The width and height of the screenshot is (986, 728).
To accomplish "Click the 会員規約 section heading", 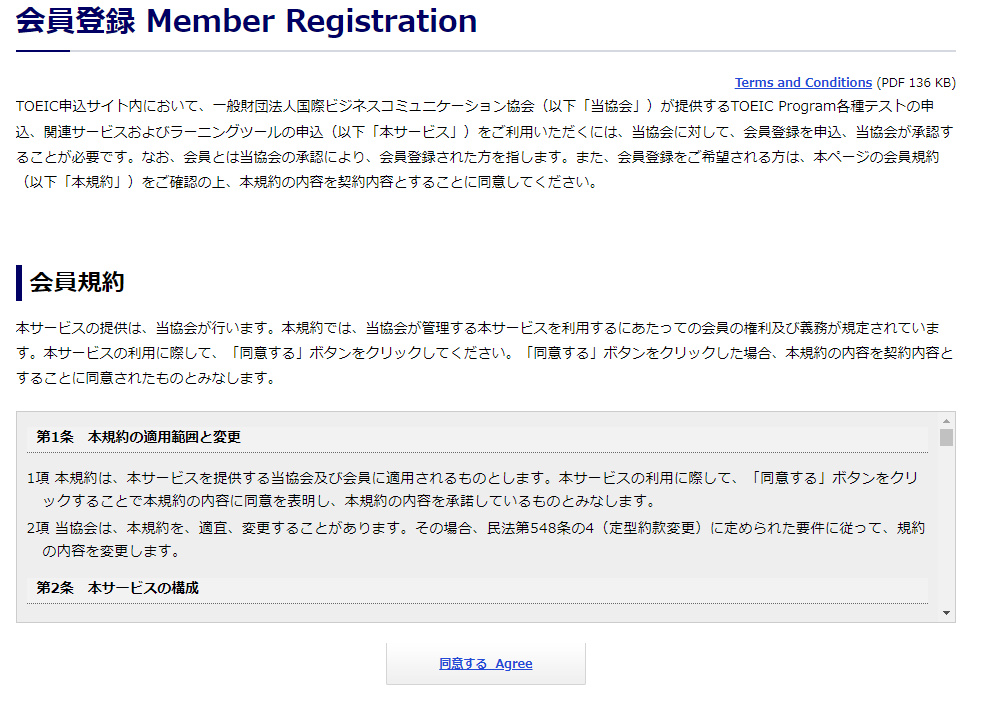I will click(77, 282).
